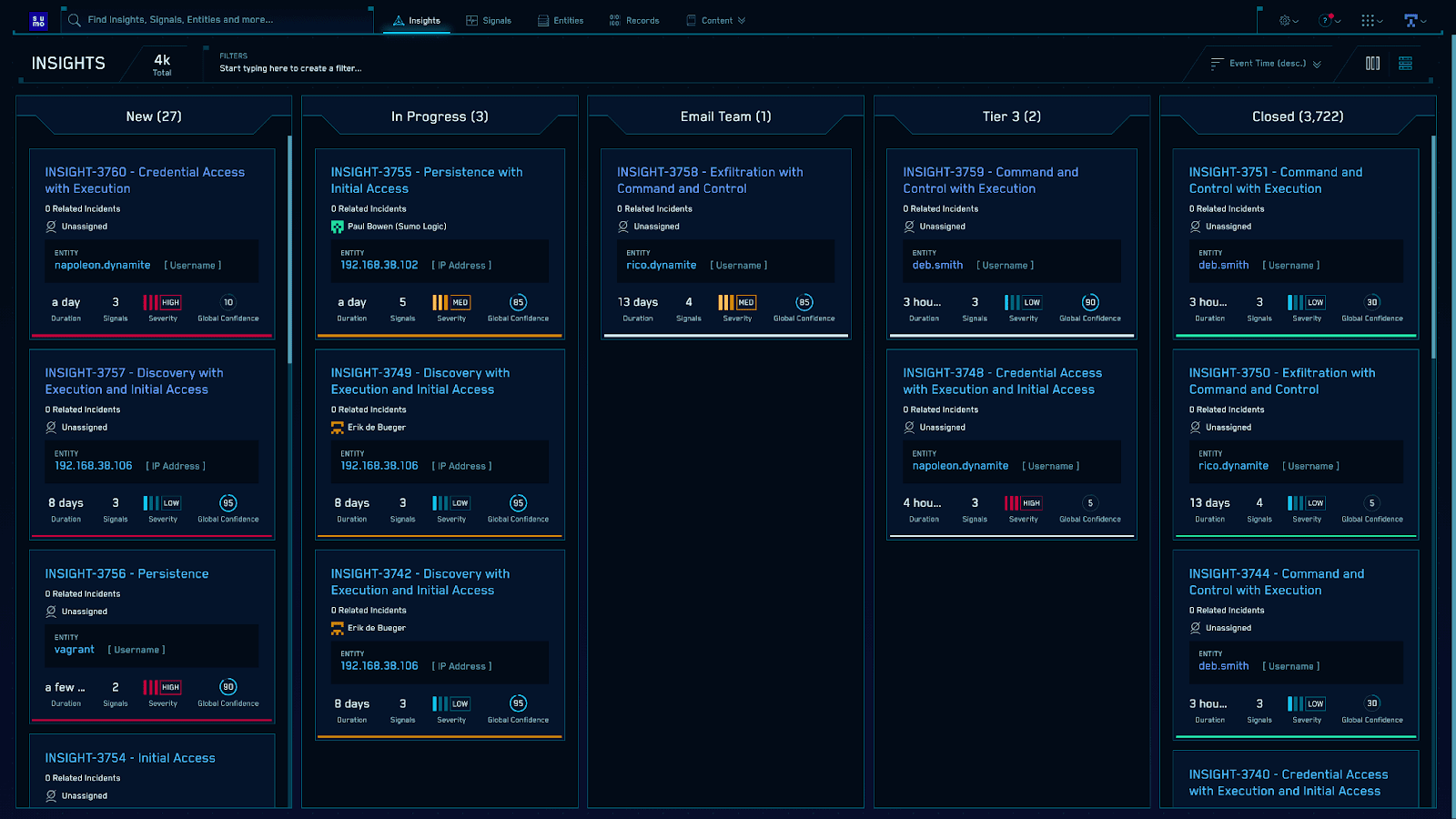Viewport: 1456px width, 819px height.
Task: Click 192.168.38.106 entity in INSIGHT-3757
Action: [93, 466]
